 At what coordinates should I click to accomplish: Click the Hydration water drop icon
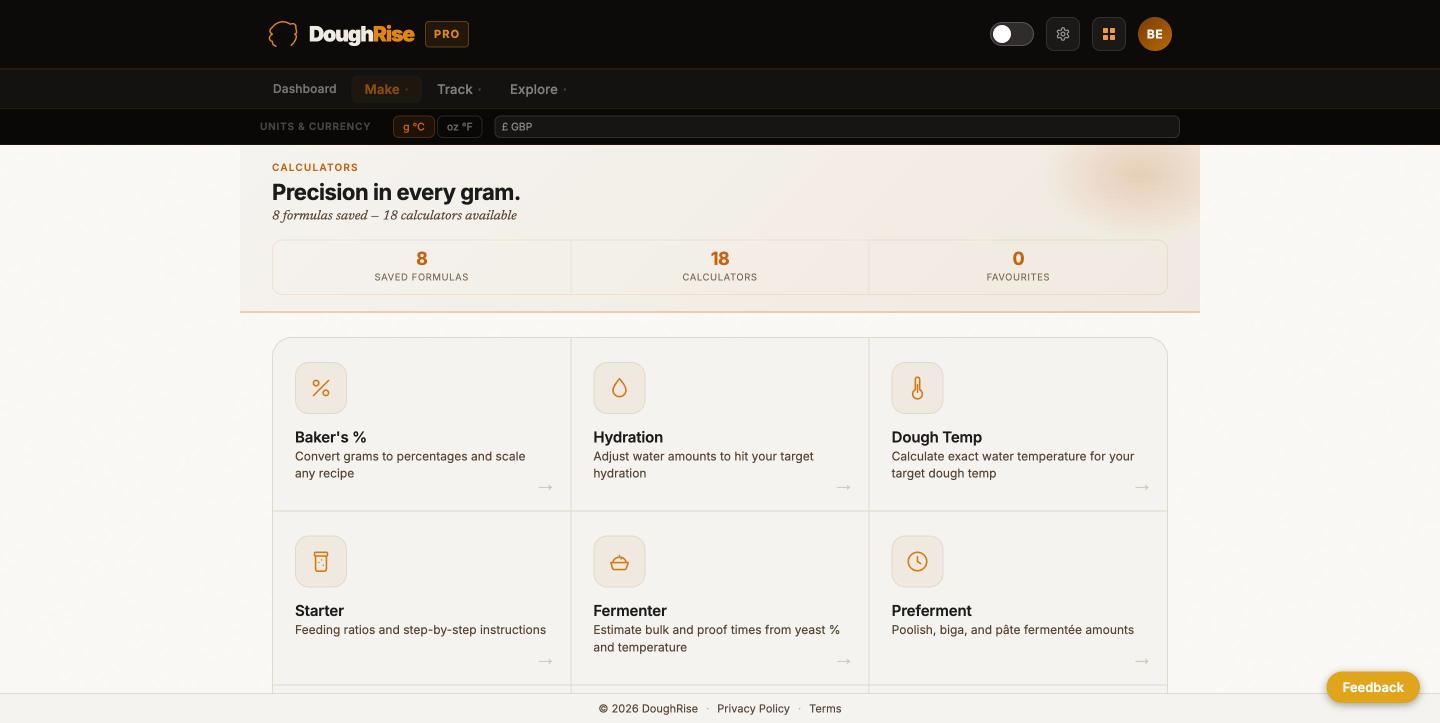point(619,388)
